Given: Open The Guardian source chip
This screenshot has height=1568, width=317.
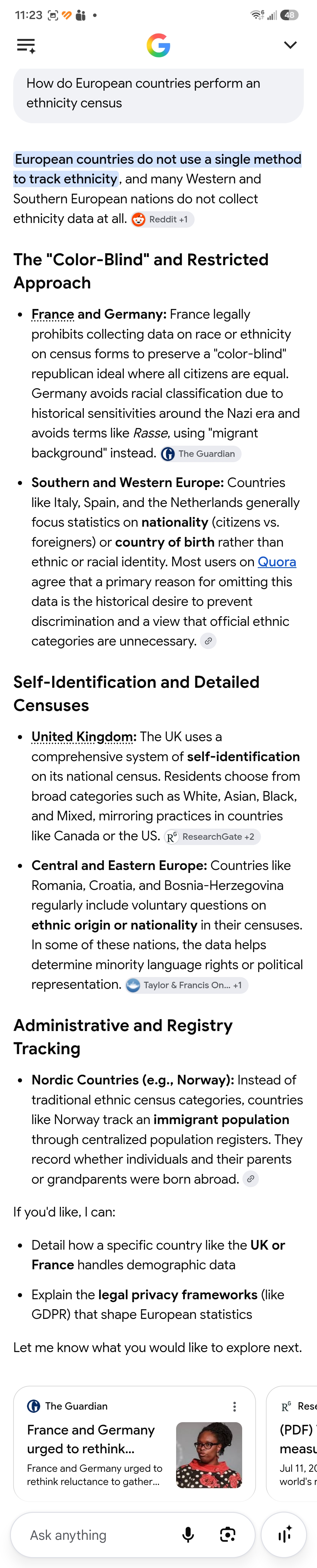Looking at the screenshot, I should pyautogui.click(x=201, y=454).
